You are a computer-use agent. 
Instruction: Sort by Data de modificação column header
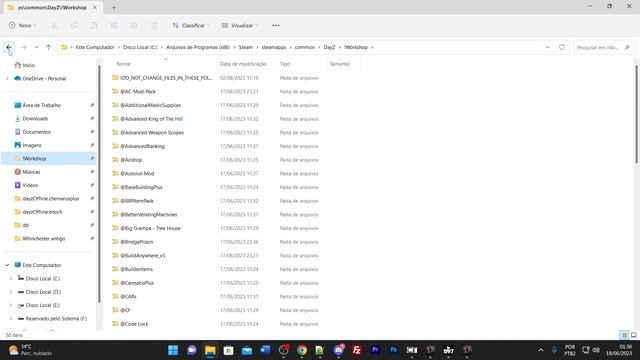pyautogui.click(x=243, y=64)
